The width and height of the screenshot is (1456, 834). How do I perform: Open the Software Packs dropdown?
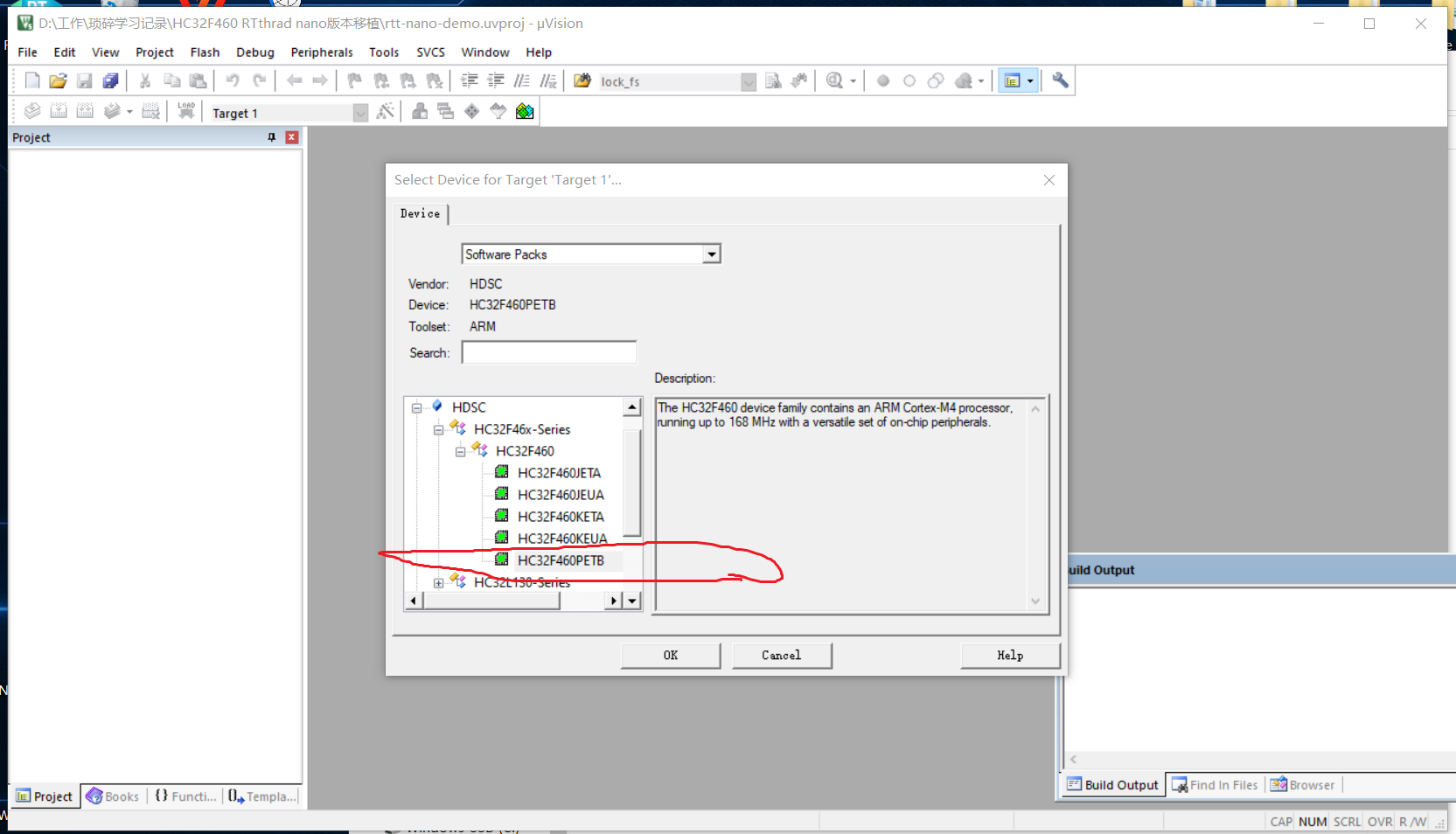[712, 254]
